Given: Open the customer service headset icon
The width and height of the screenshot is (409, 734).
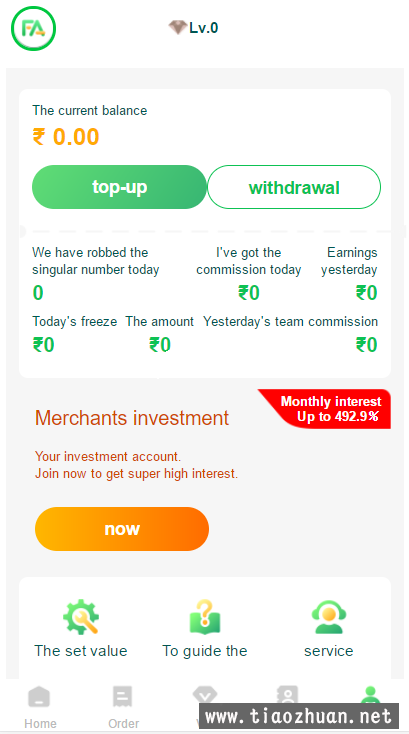Looking at the screenshot, I should [329, 617].
